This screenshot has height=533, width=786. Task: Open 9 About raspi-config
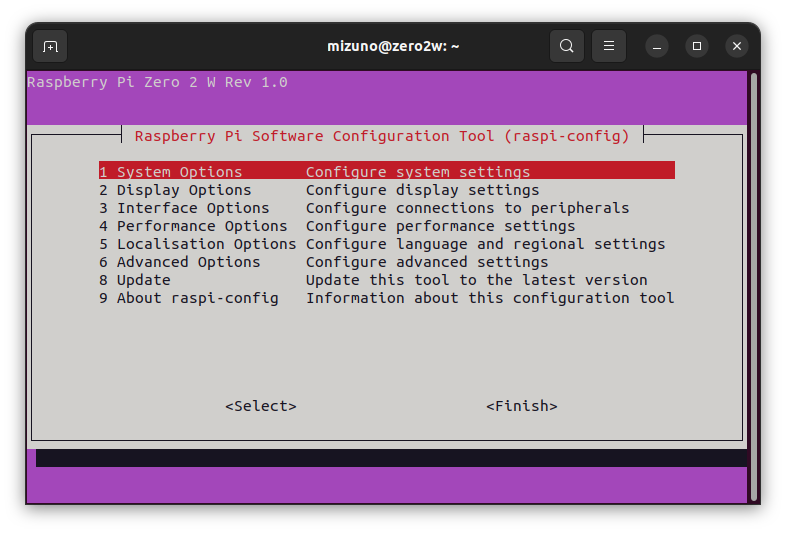(x=386, y=298)
